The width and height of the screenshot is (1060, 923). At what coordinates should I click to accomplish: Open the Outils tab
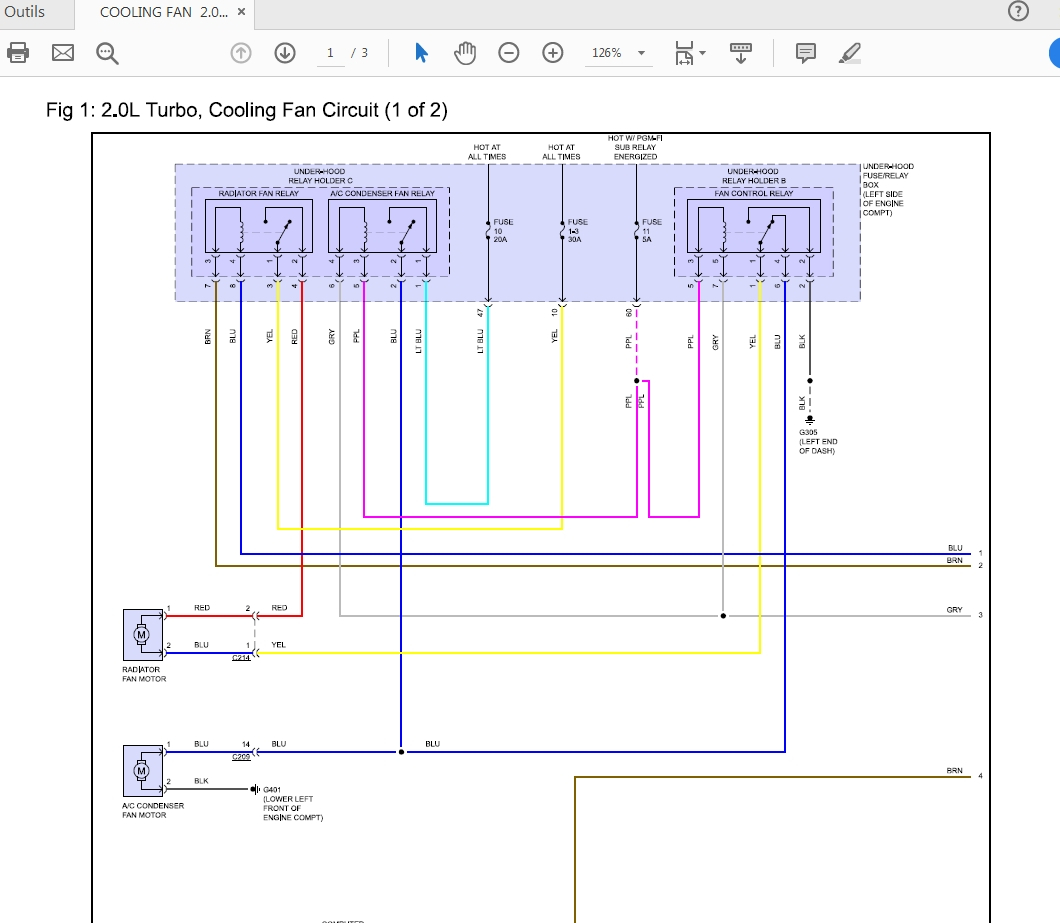click(x=24, y=12)
